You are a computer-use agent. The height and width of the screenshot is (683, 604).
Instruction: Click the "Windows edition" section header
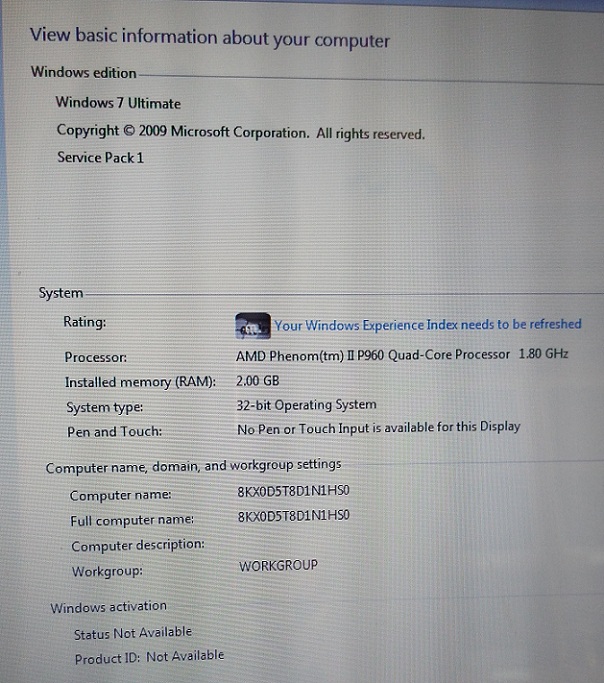click(x=84, y=72)
